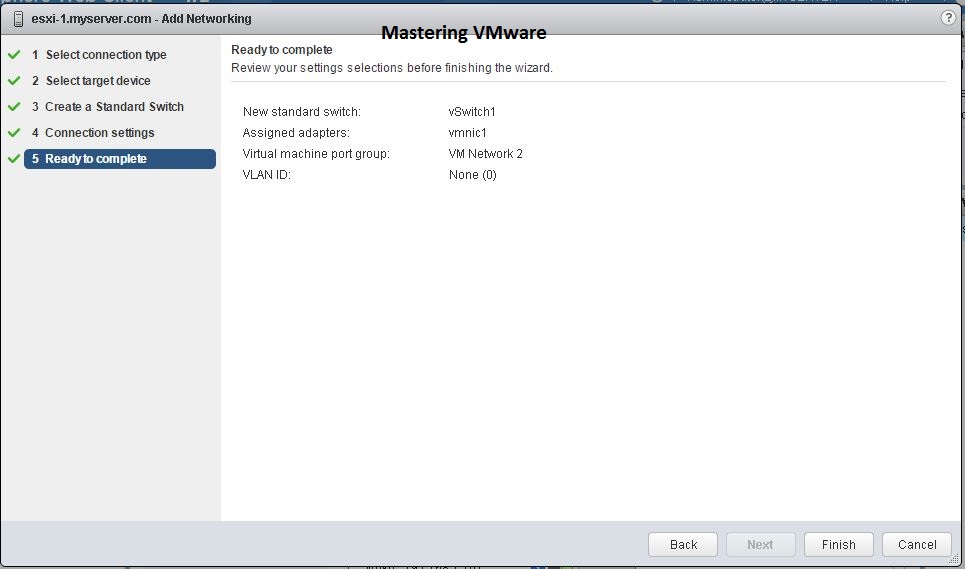Image resolution: width=965 pixels, height=569 pixels.
Task: Select step 5 Ready to complete
Action: click(120, 159)
